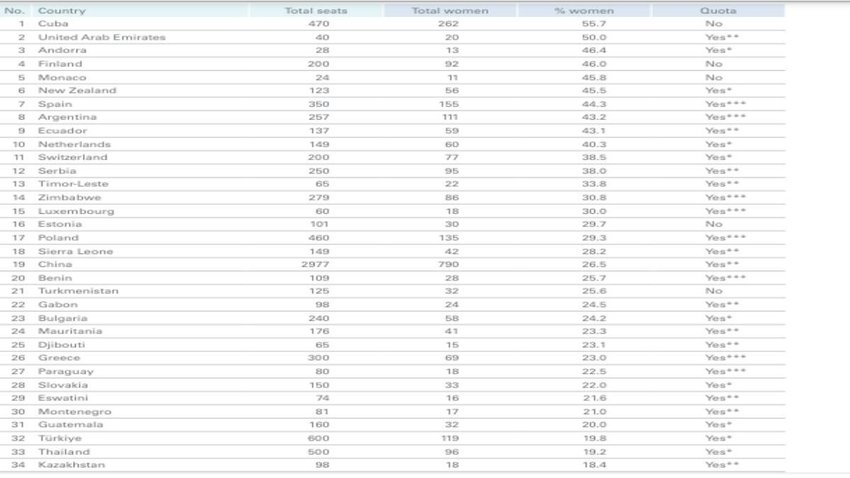
Task: Select the Benin country cell
Action: (x=55, y=277)
